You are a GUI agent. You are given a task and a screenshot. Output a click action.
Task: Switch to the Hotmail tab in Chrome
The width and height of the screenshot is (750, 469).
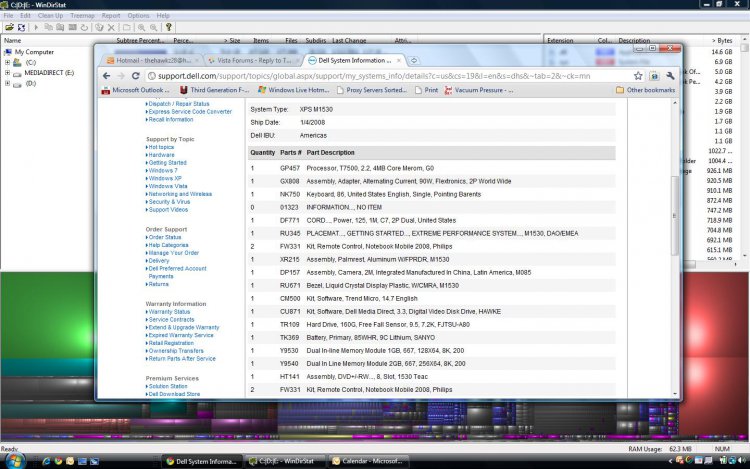(152, 61)
